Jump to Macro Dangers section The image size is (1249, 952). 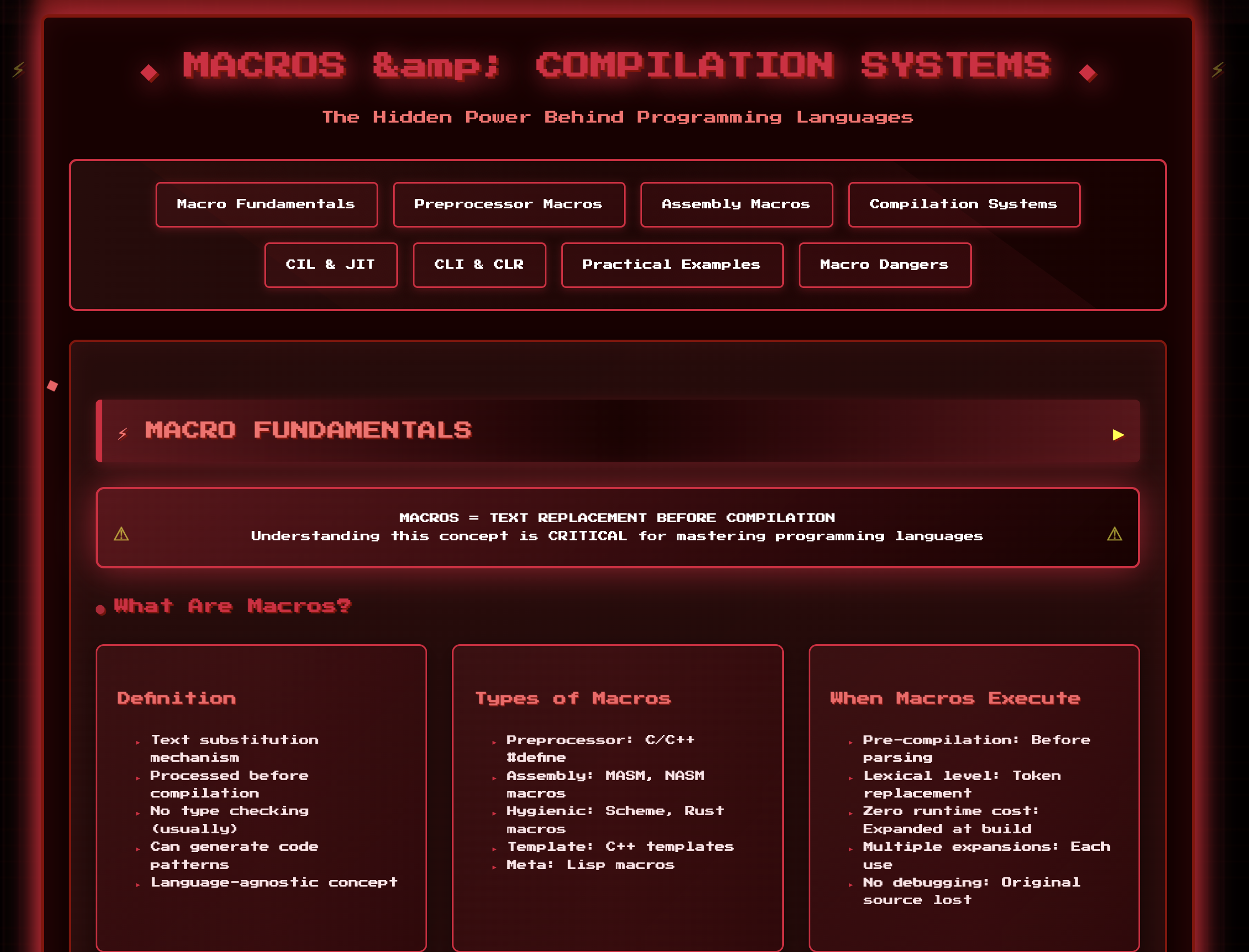coord(885,265)
